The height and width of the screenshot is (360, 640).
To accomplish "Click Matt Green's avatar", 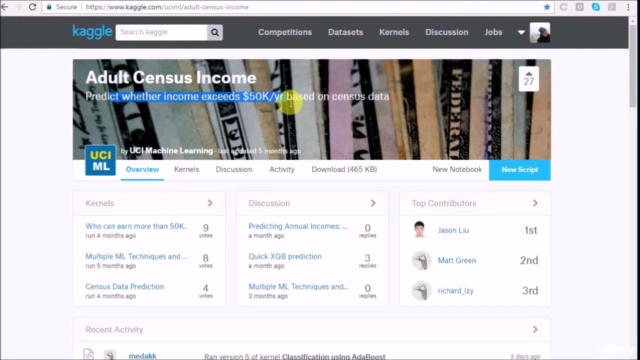I will pyautogui.click(x=421, y=260).
